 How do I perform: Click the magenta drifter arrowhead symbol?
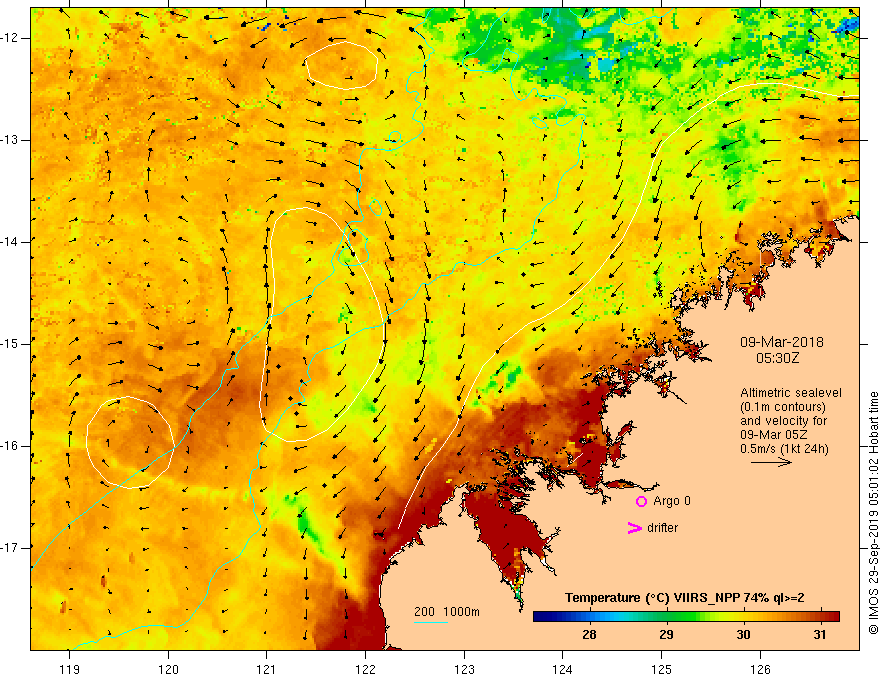click(x=635, y=528)
